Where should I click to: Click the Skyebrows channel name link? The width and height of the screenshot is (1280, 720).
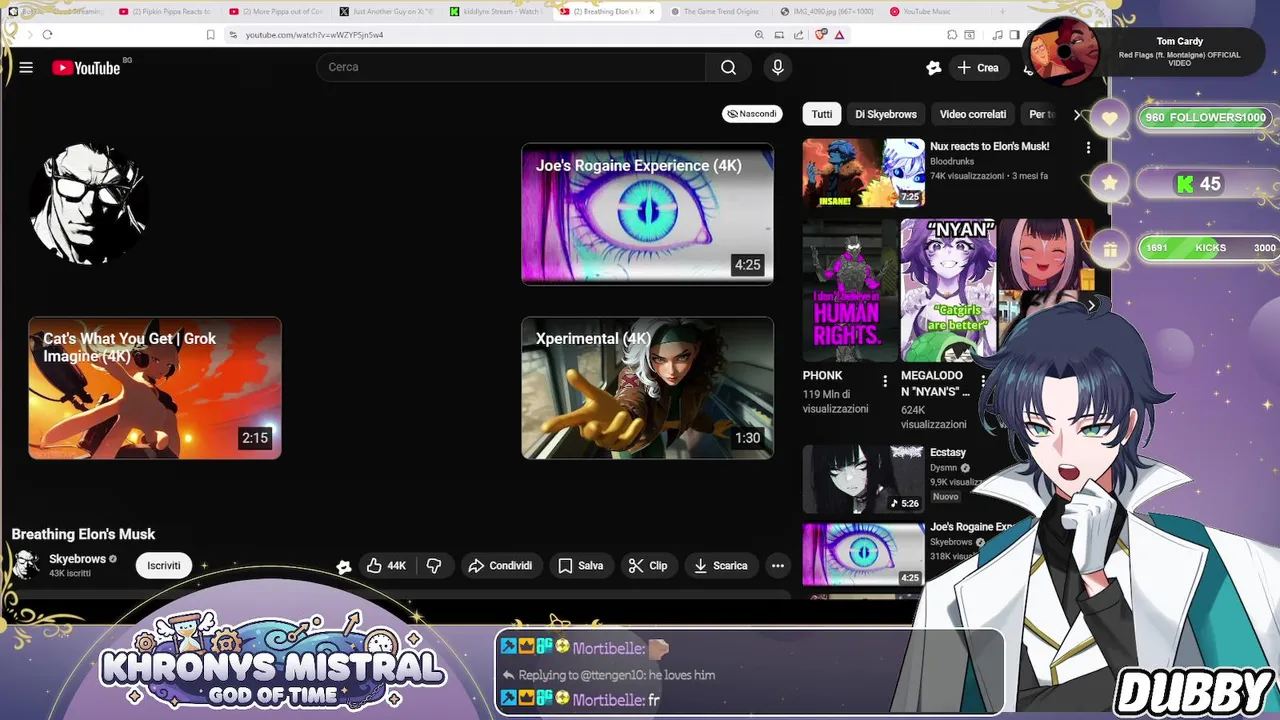pos(77,559)
